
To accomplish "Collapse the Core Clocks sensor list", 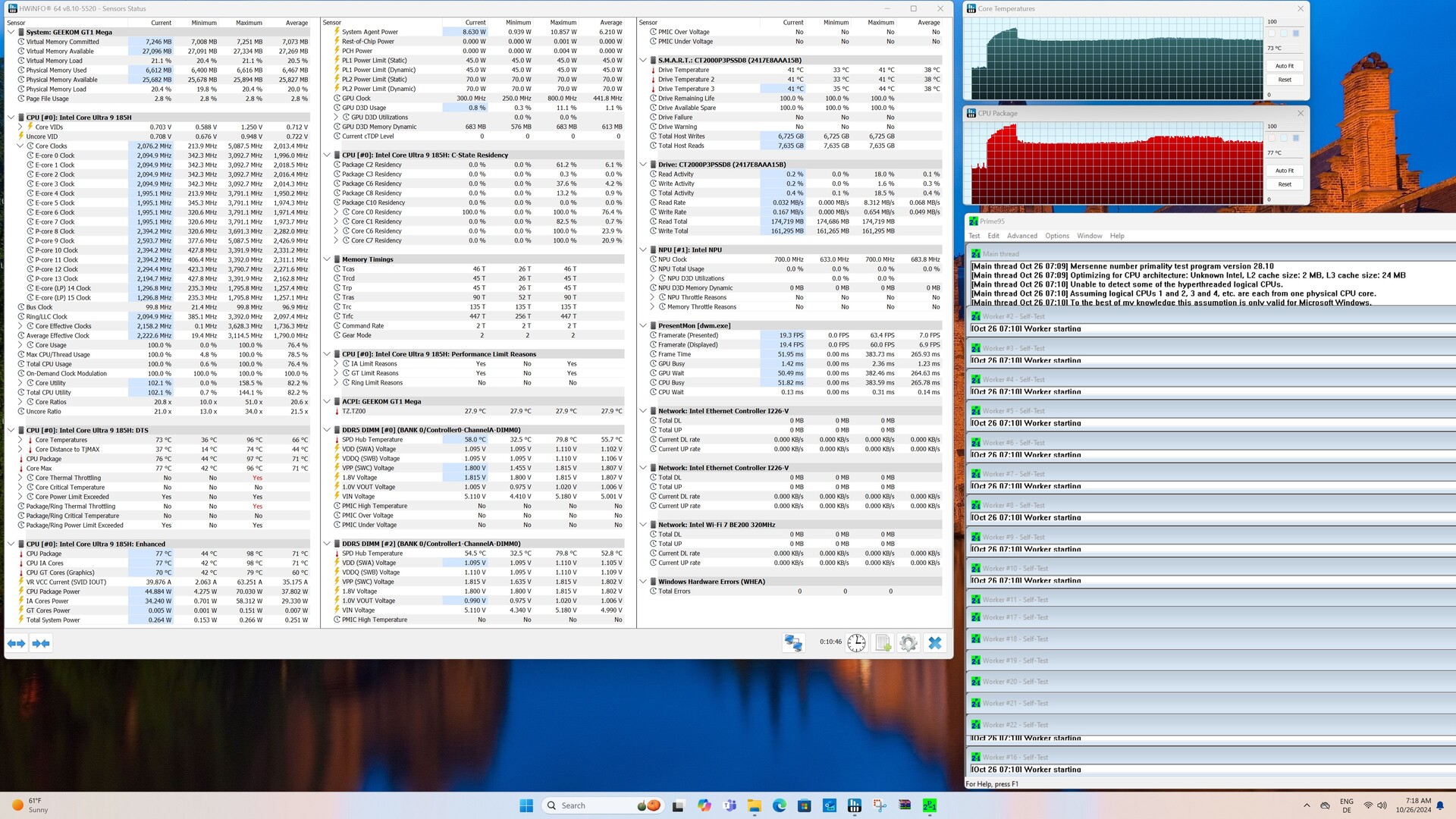I will click(x=20, y=146).
